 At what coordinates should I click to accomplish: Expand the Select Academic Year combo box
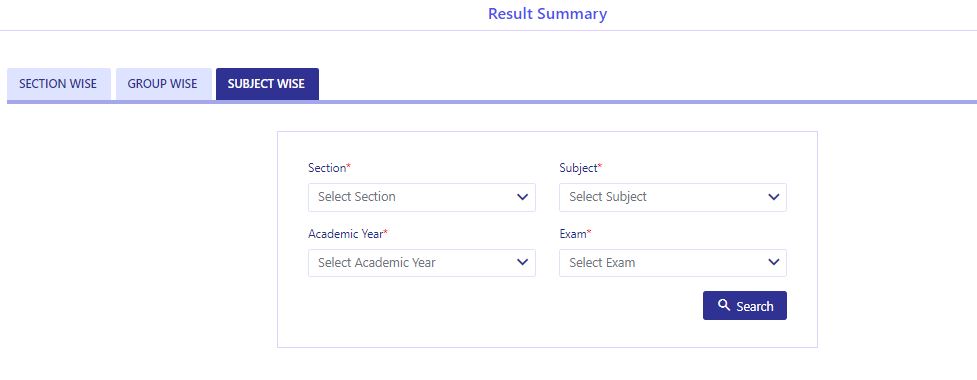tap(422, 263)
